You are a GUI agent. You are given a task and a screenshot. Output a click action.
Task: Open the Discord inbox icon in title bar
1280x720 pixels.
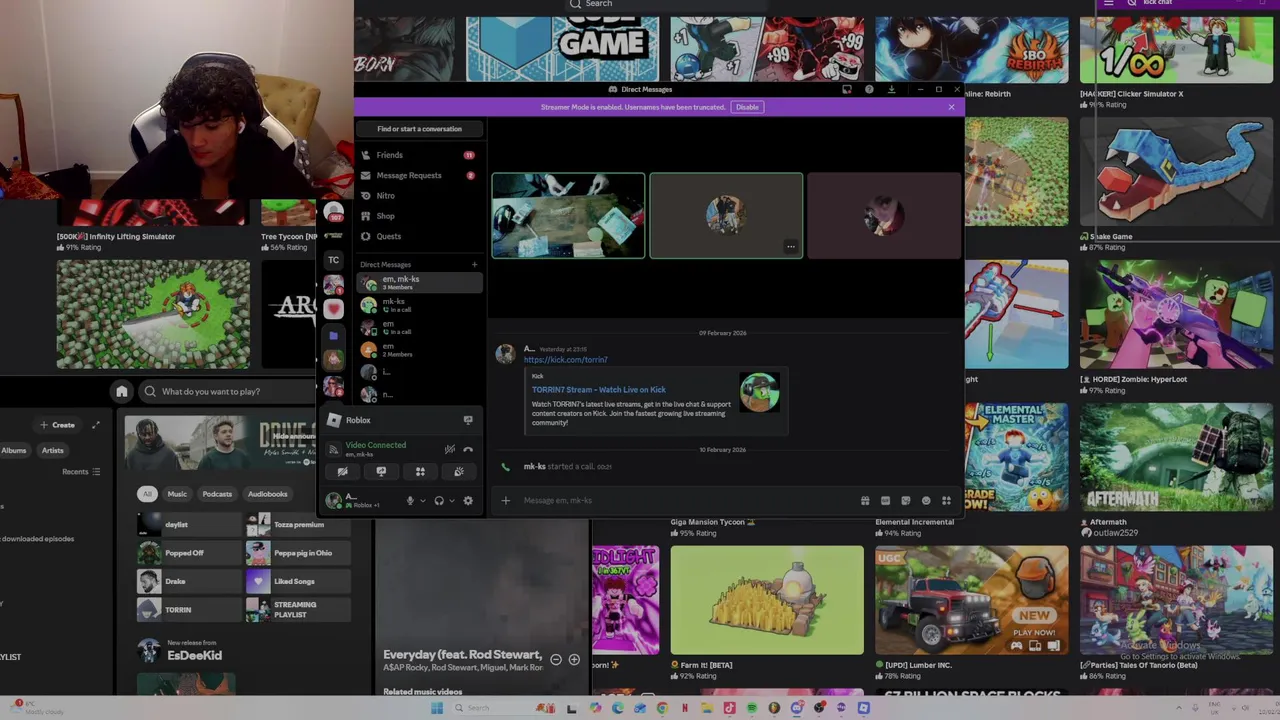point(847,89)
